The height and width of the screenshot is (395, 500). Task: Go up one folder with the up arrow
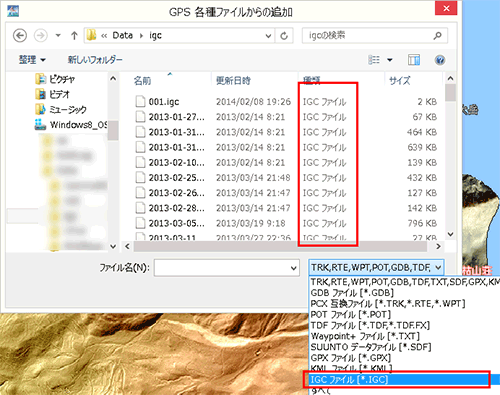(x=74, y=35)
